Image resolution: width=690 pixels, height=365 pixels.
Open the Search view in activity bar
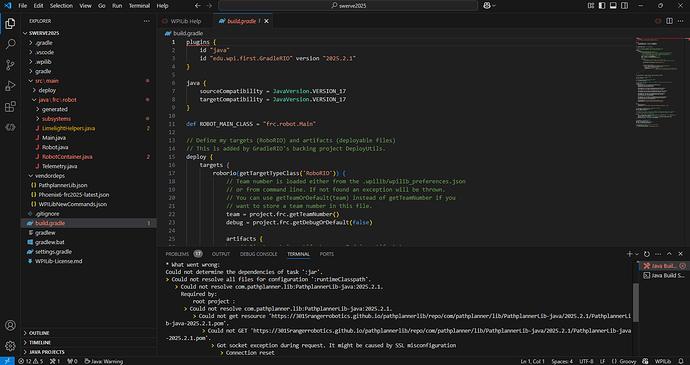[10, 44]
